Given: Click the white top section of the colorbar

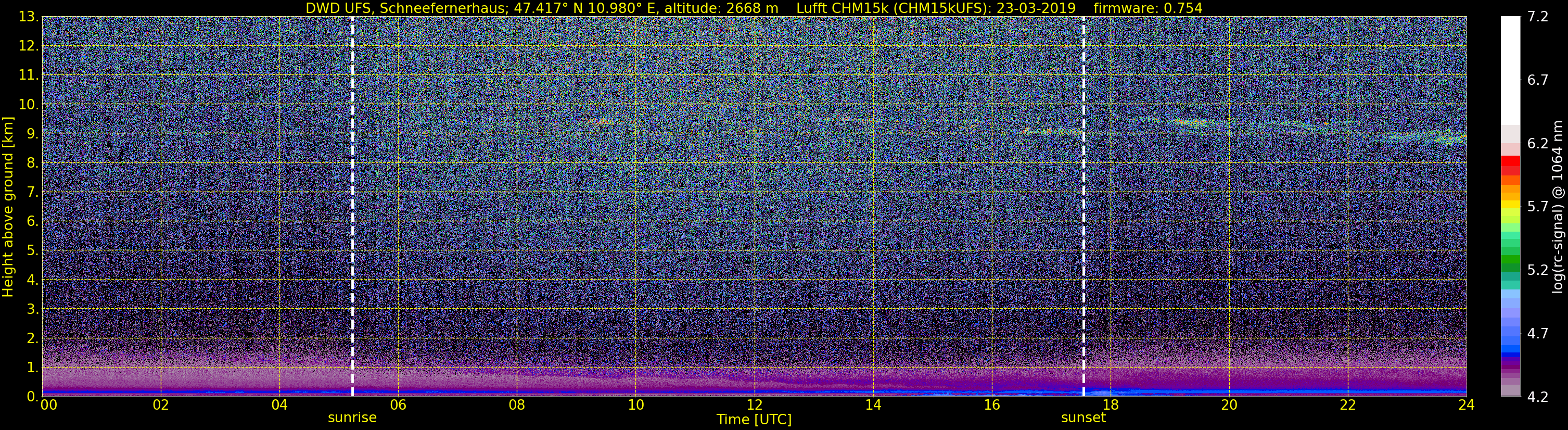Looking at the screenshot, I should pos(1510,70).
